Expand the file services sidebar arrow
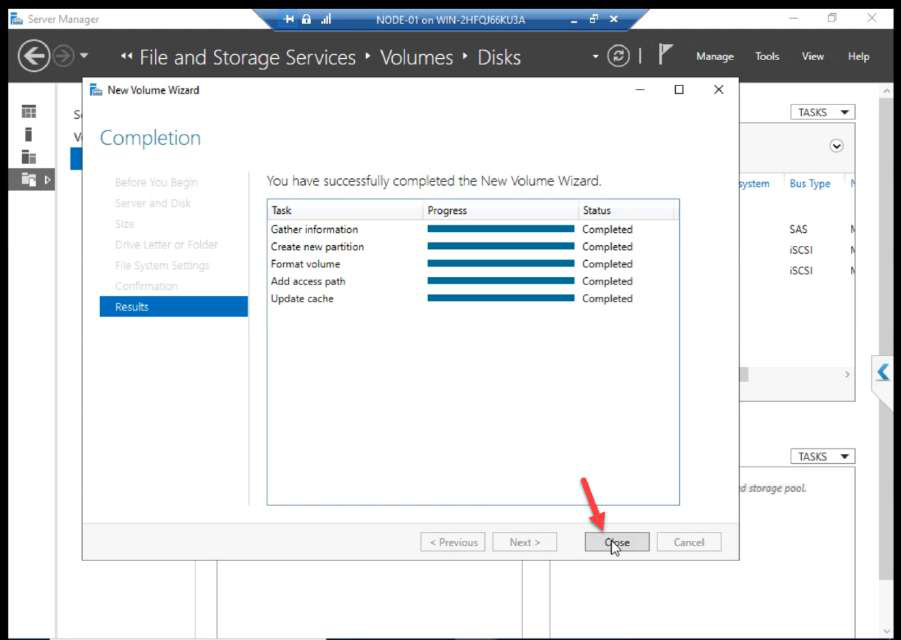The image size is (901, 640). pos(47,180)
